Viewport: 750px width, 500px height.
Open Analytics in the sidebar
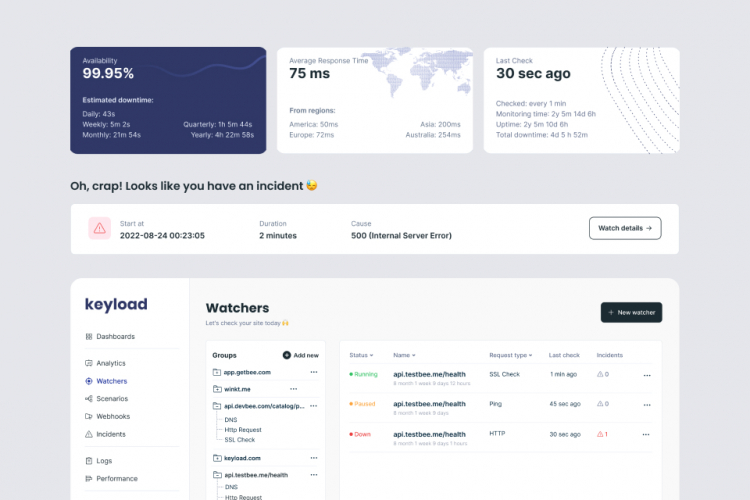tap(105, 363)
